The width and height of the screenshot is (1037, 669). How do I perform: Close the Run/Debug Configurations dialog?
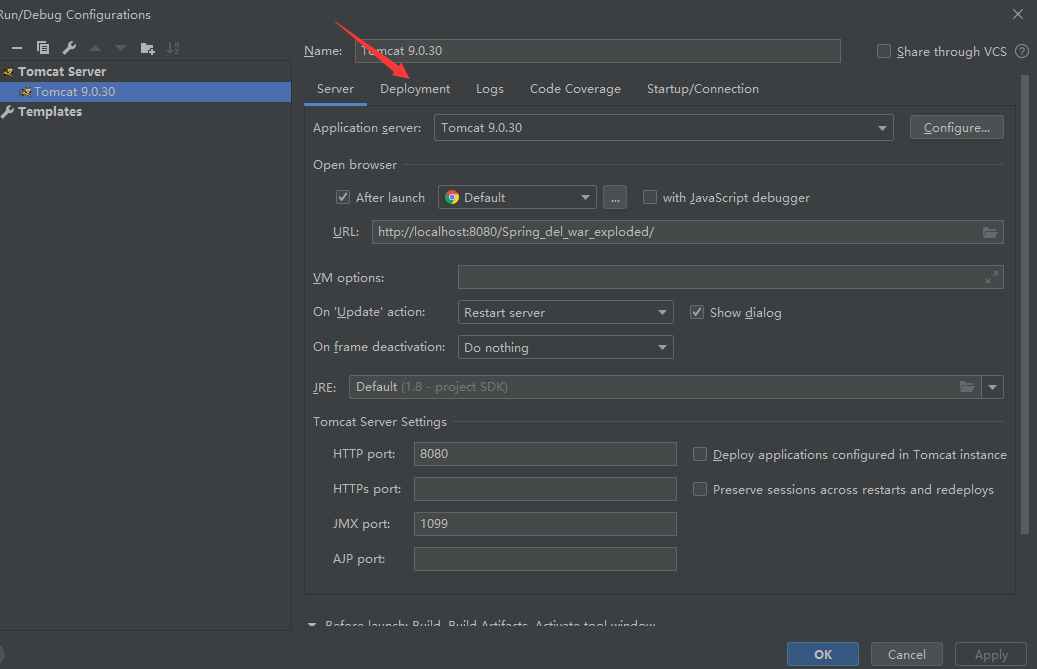[1018, 14]
